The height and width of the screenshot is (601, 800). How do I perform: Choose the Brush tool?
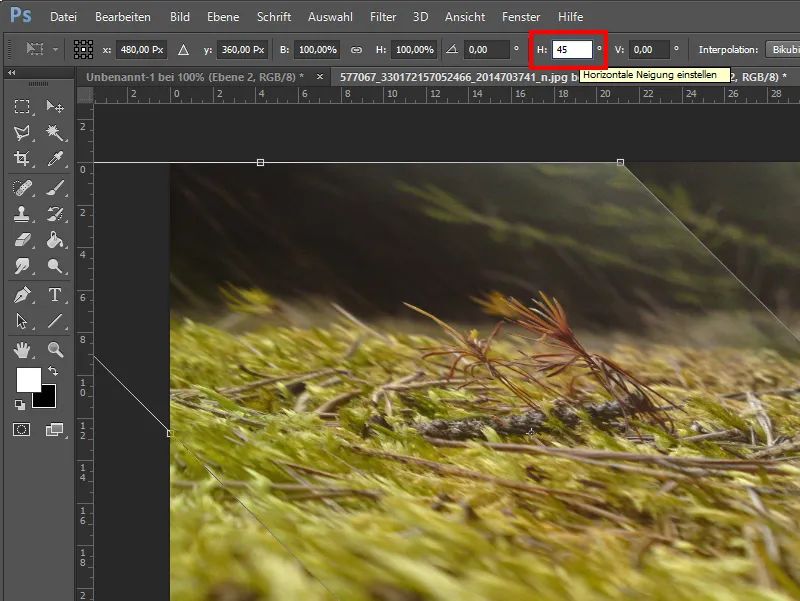pyautogui.click(x=55, y=188)
